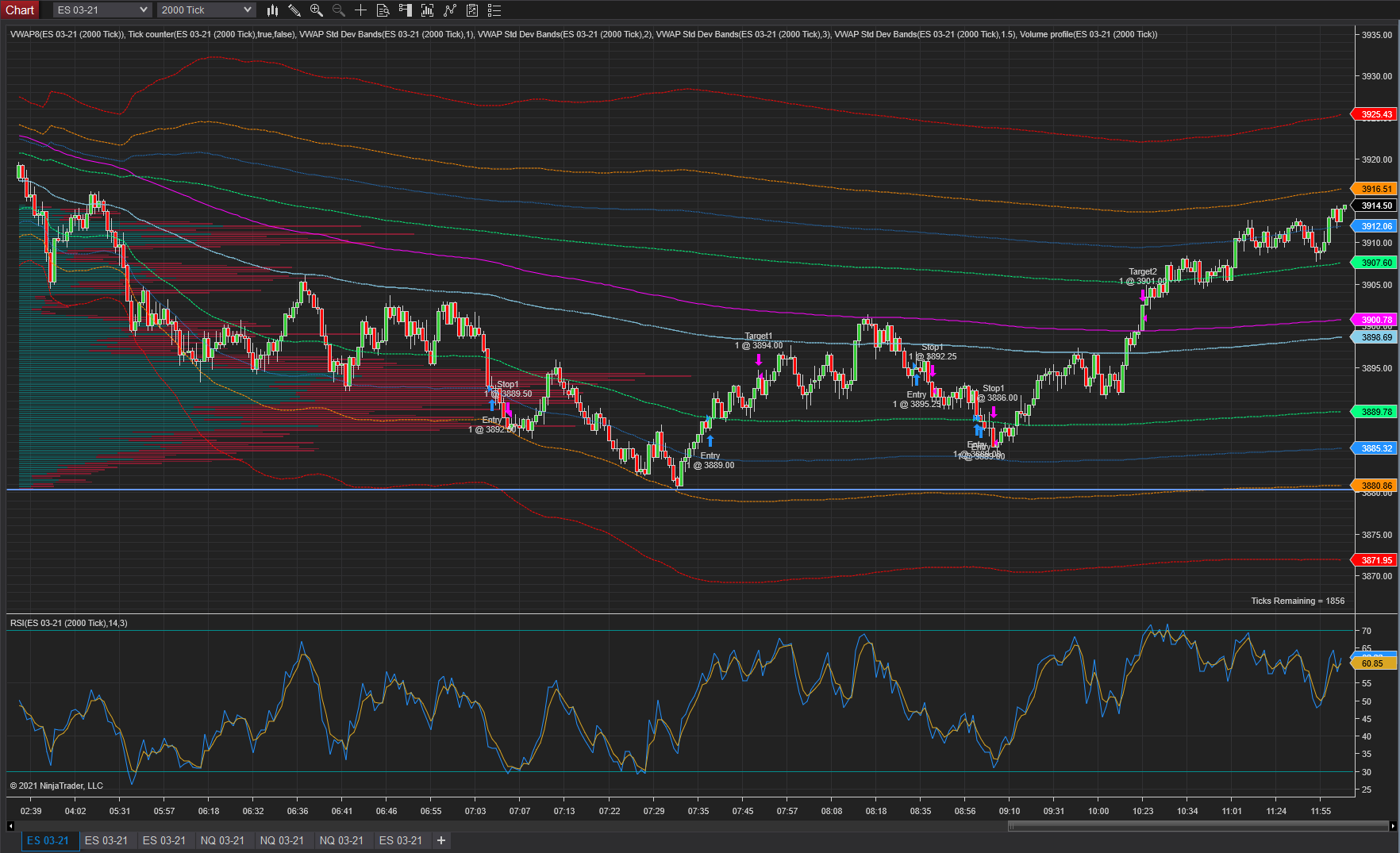Screen dimensions: 1400x853
Task: Click the RSI 60.85 value marker
Action: 1374,663
